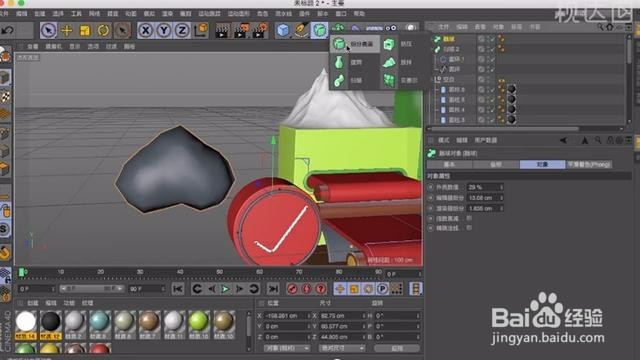
Task: Toggle the Y axis lock
Action: [x=164, y=30]
